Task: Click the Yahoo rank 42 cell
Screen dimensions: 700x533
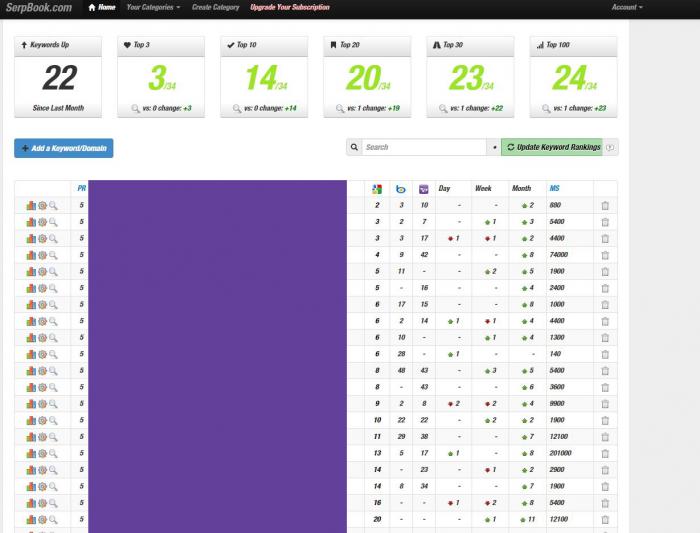Action: pyautogui.click(x=424, y=255)
